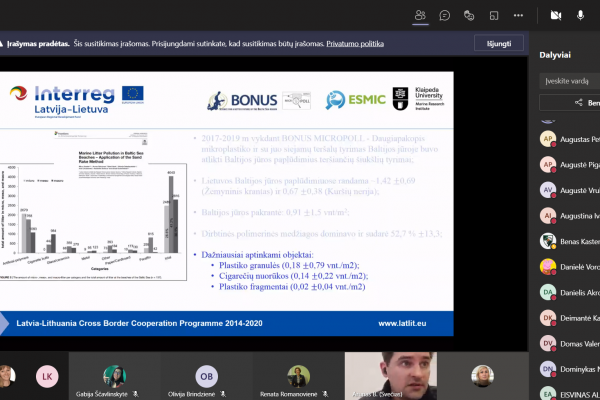Click the muted mic icon by Olivija
This screenshot has width=600, height=400.
pyautogui.click(x=223, y=394)
